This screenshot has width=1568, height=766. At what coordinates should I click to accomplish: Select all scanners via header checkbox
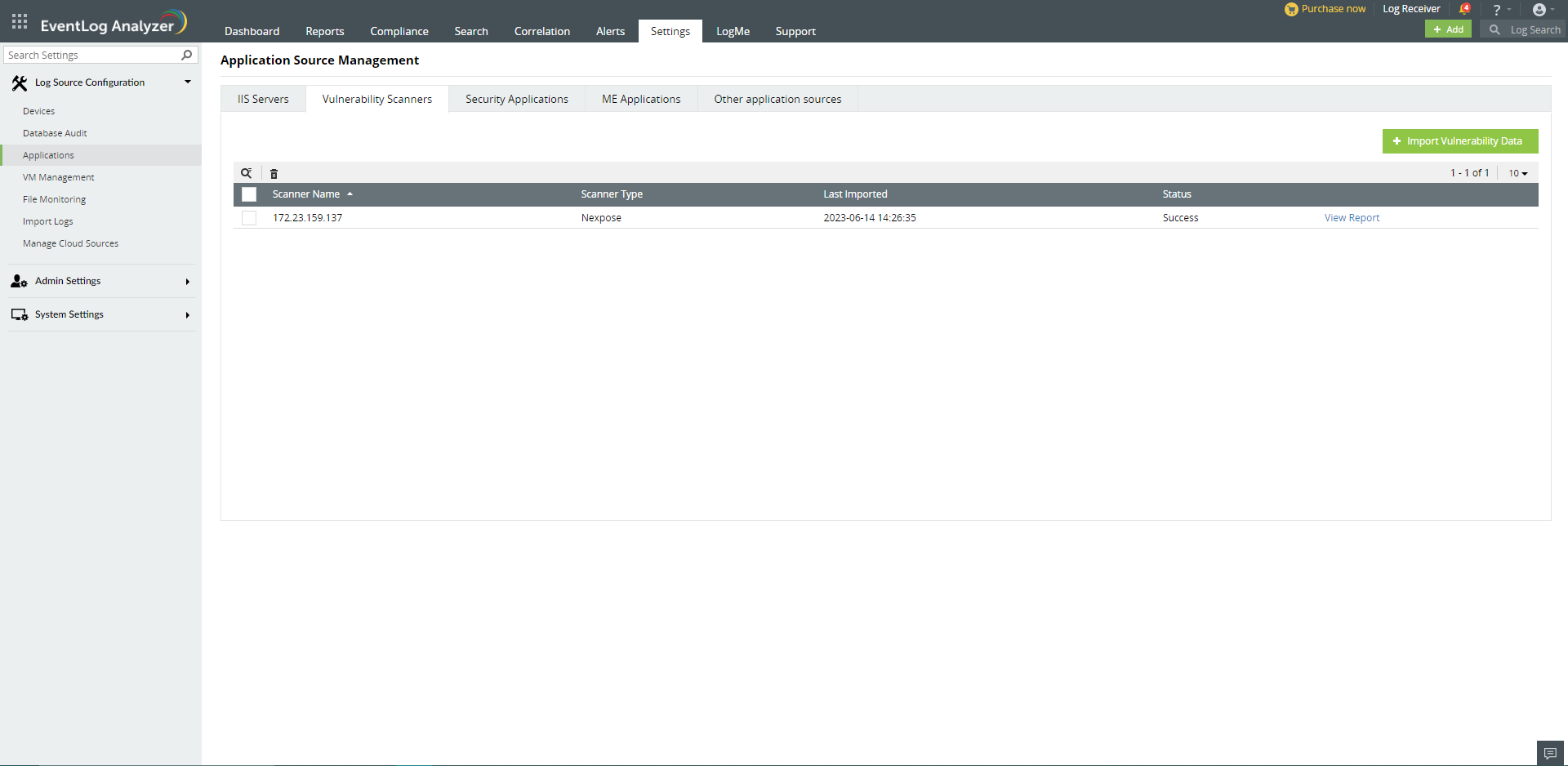point(248,194)
